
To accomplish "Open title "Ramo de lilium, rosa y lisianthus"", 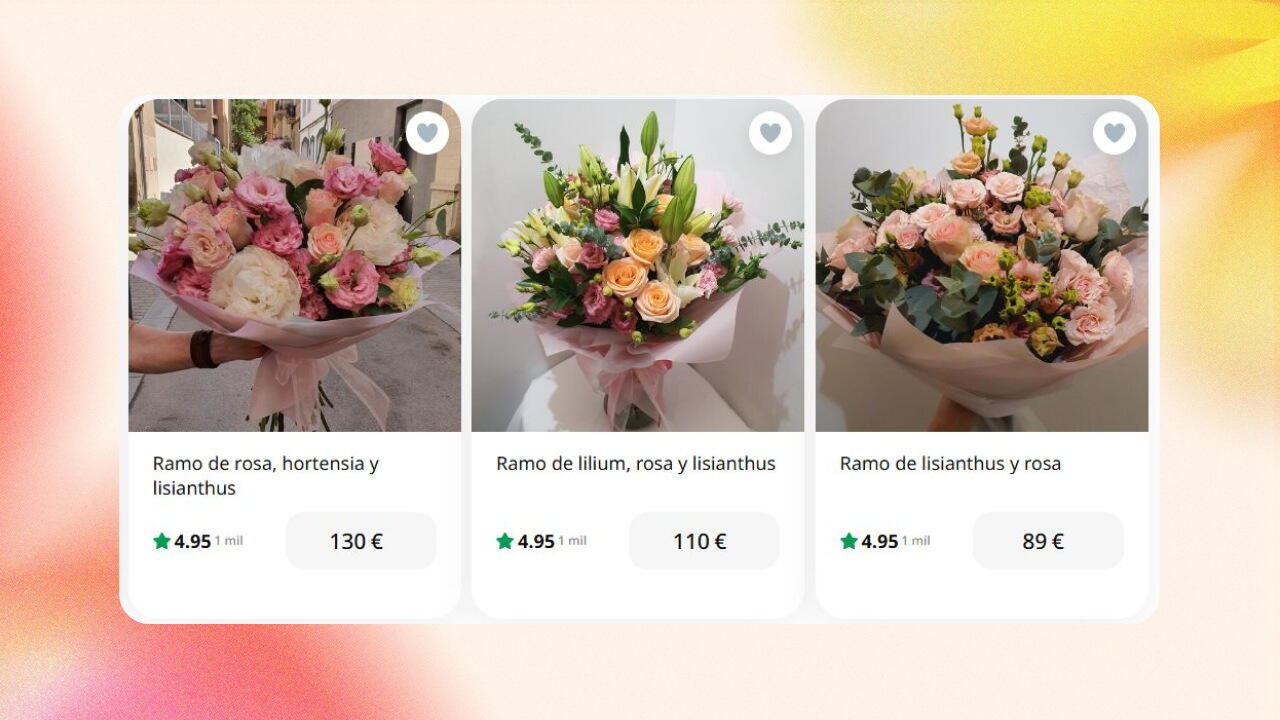I will pos(636,464).
